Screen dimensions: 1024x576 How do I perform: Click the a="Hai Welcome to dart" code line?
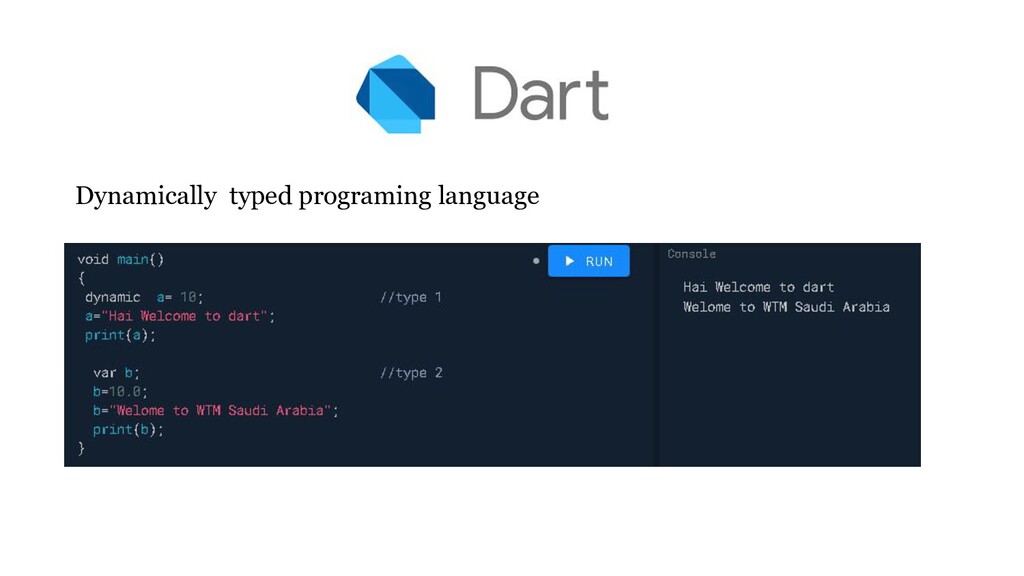pos(180,316)
